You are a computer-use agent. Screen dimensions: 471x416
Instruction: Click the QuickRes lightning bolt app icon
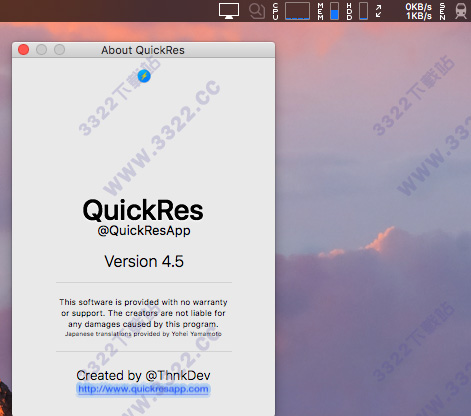pyautogui.click(x=144, y=76)
